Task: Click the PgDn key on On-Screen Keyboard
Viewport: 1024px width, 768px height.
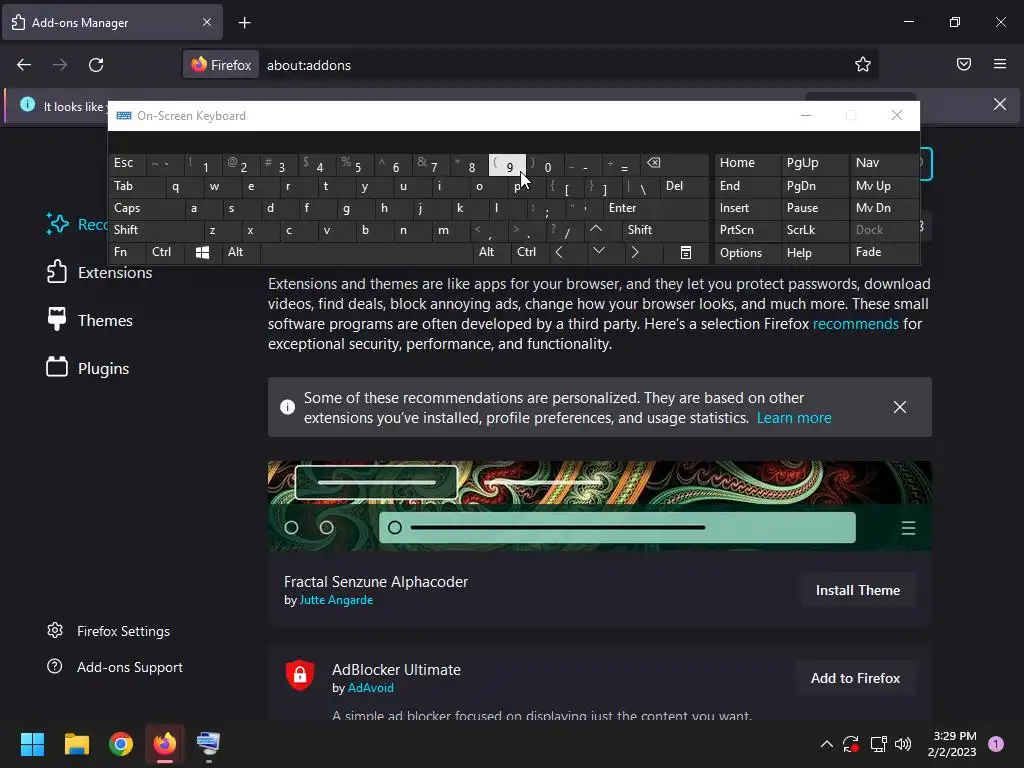Action: [x=814, y=187]
